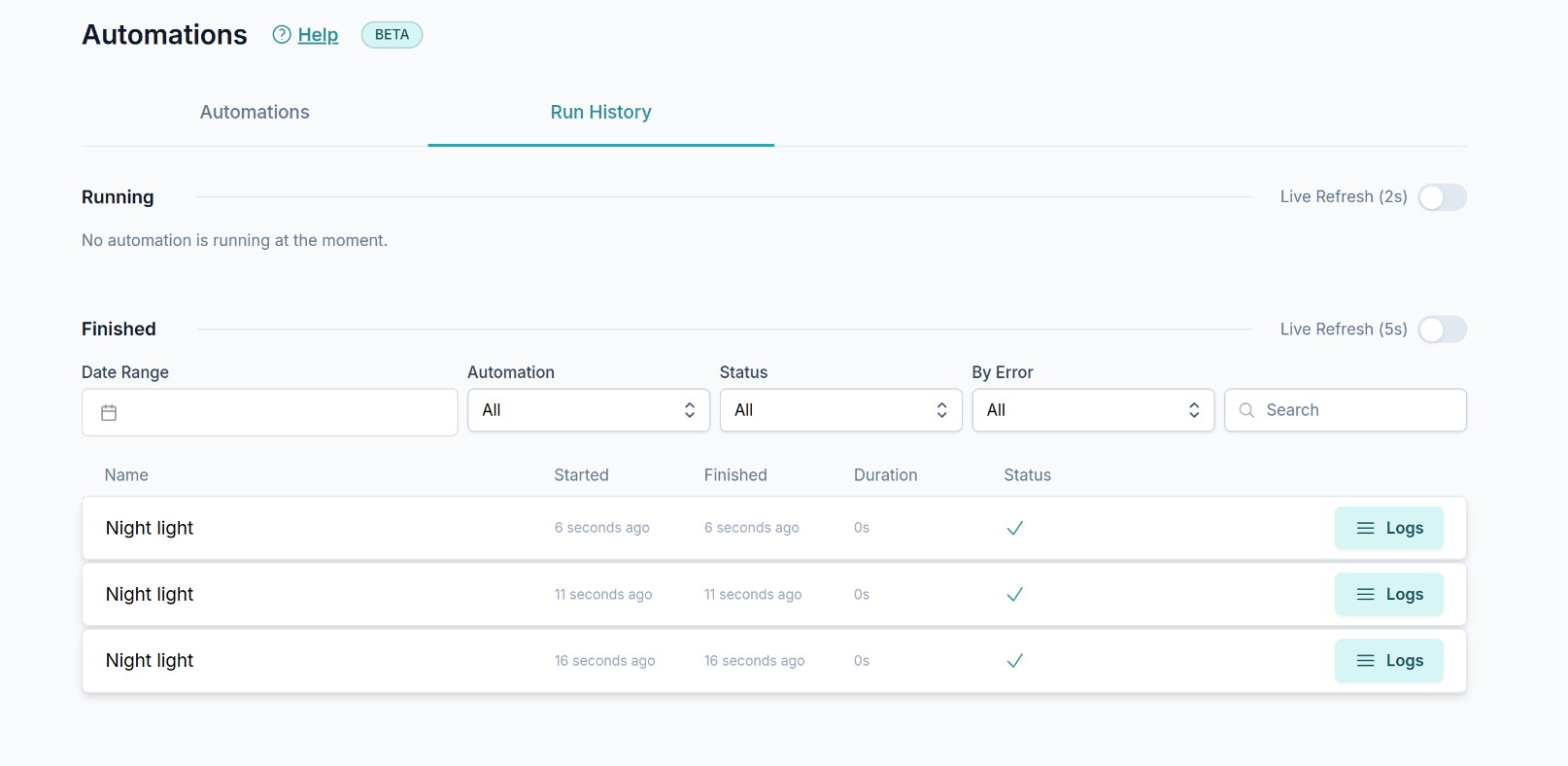This screenshot has width=1568, height=766.
Task: Enable Live Refresh (2s) for running automations
Action: [1442, 197]
